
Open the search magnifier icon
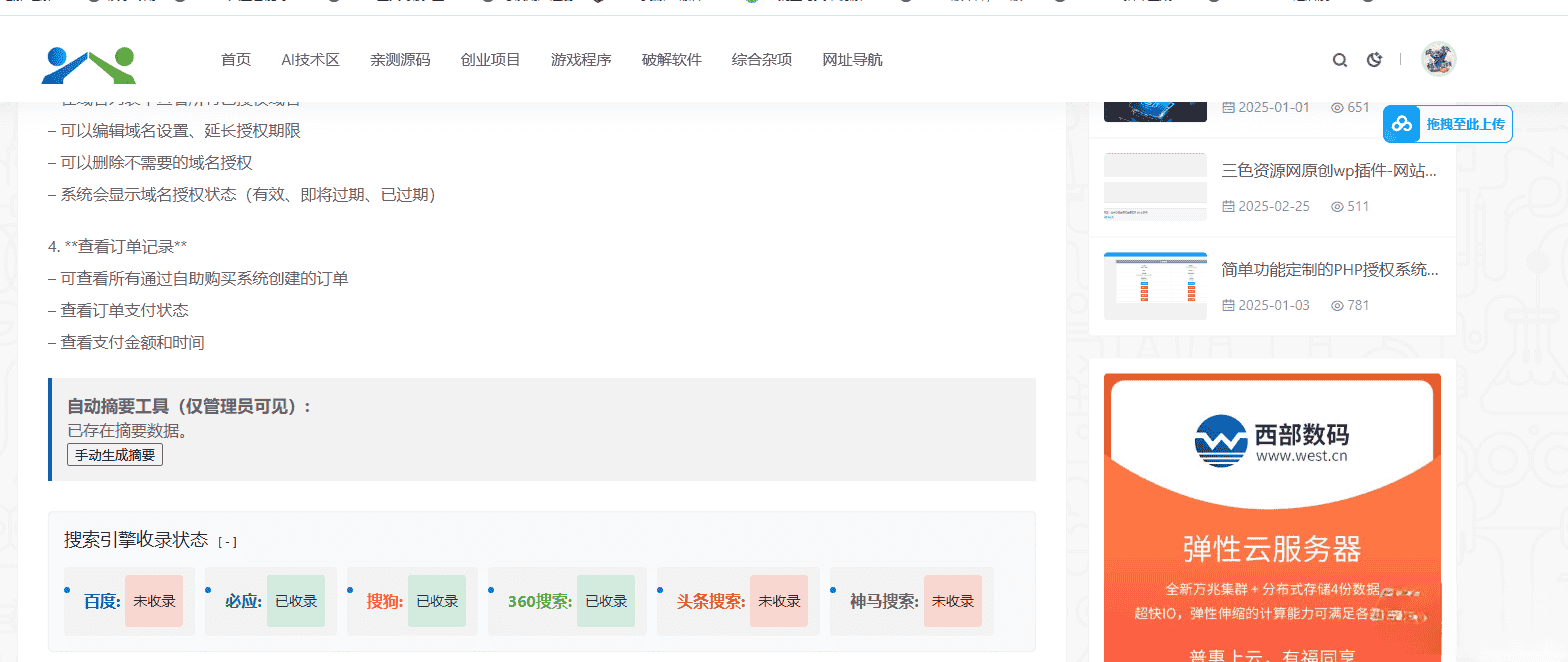(x=1339, y=60)
